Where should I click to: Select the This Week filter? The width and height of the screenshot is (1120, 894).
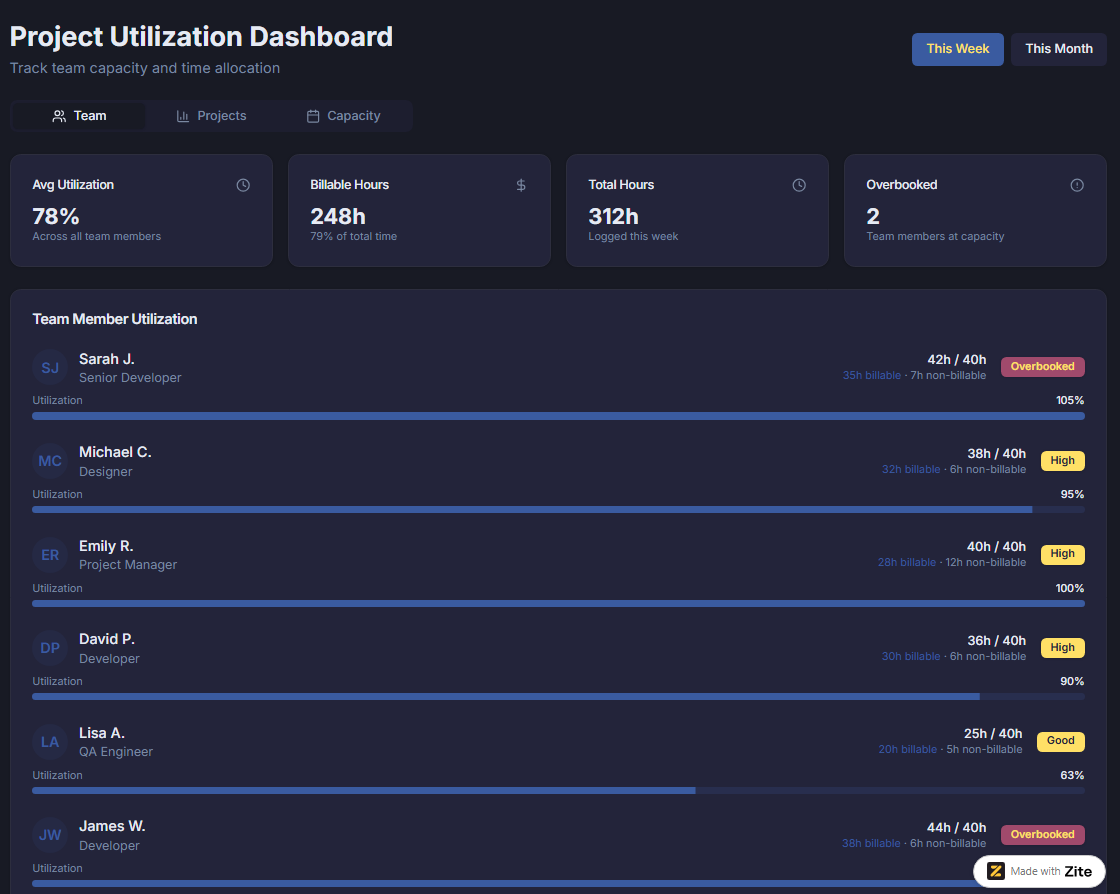[957, 49]
